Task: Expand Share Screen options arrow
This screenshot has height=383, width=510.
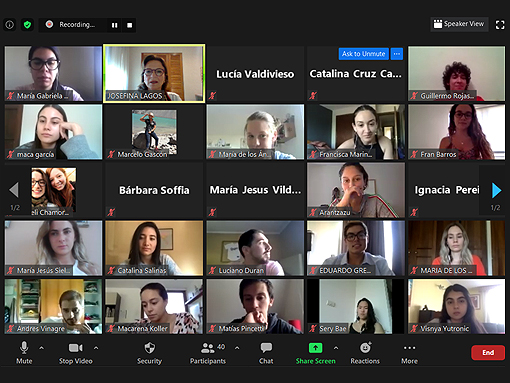Action: coord(336,348)
